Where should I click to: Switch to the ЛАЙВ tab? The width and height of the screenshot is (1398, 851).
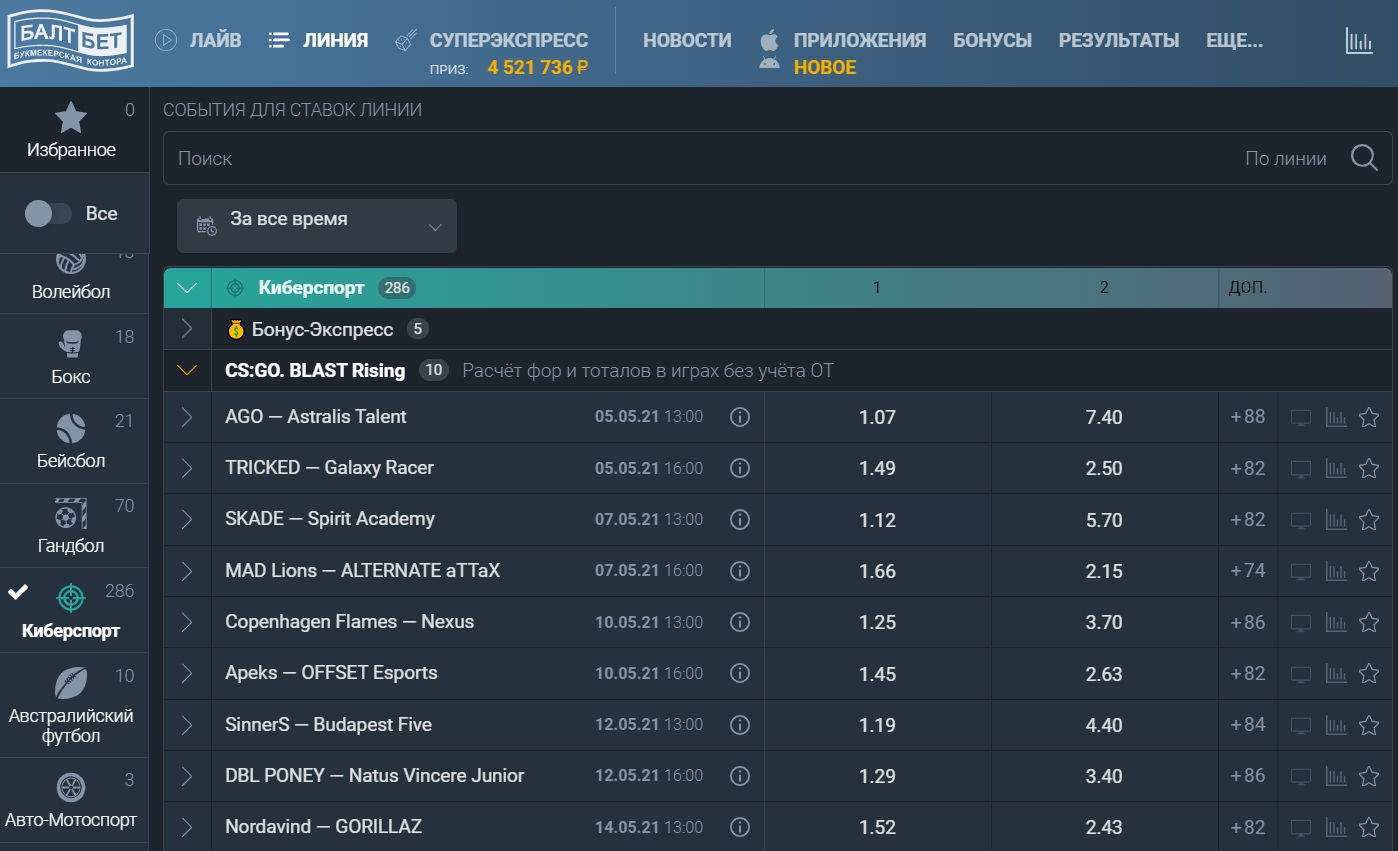(x=198, y=40)
